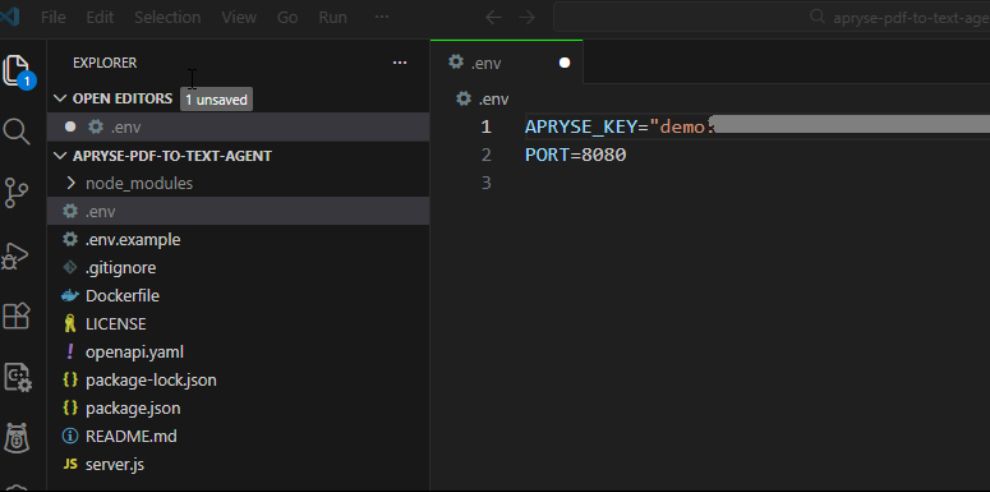Click the unsaved dot on .env tab
Screen dimensions: 990x492
(564, 63)
